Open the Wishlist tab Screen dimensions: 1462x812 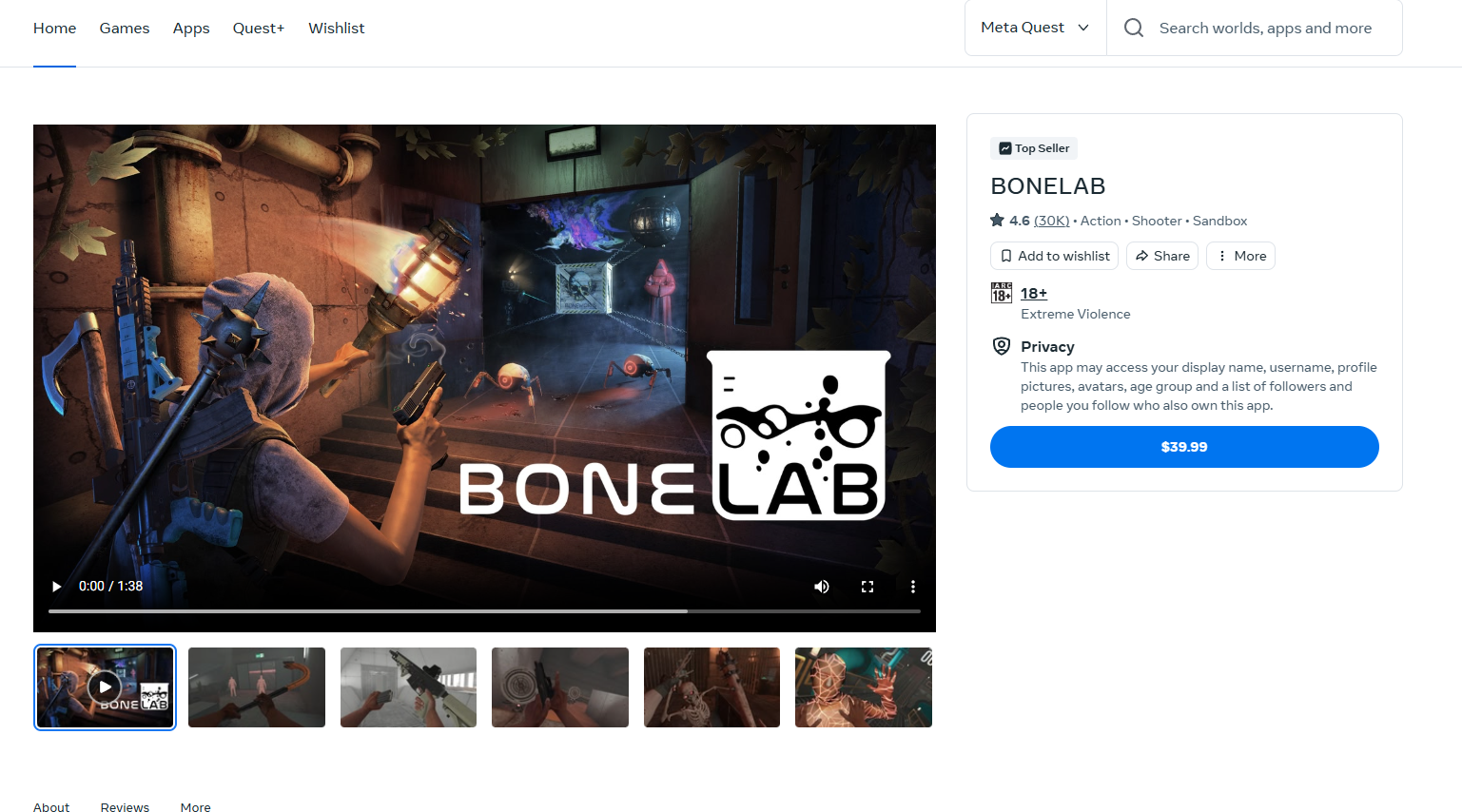tap(337, 29)
